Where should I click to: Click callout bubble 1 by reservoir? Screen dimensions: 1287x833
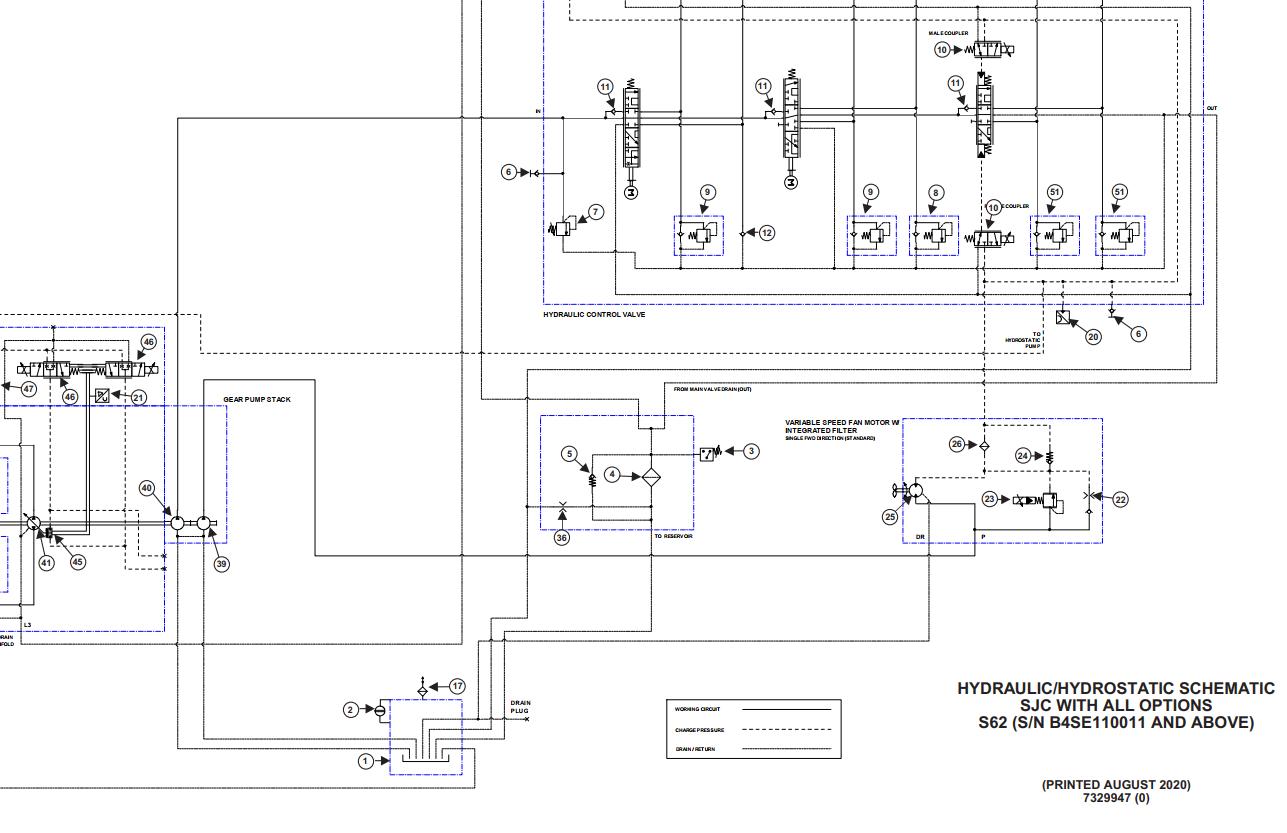pyautogui.click(x=366, y=762)
